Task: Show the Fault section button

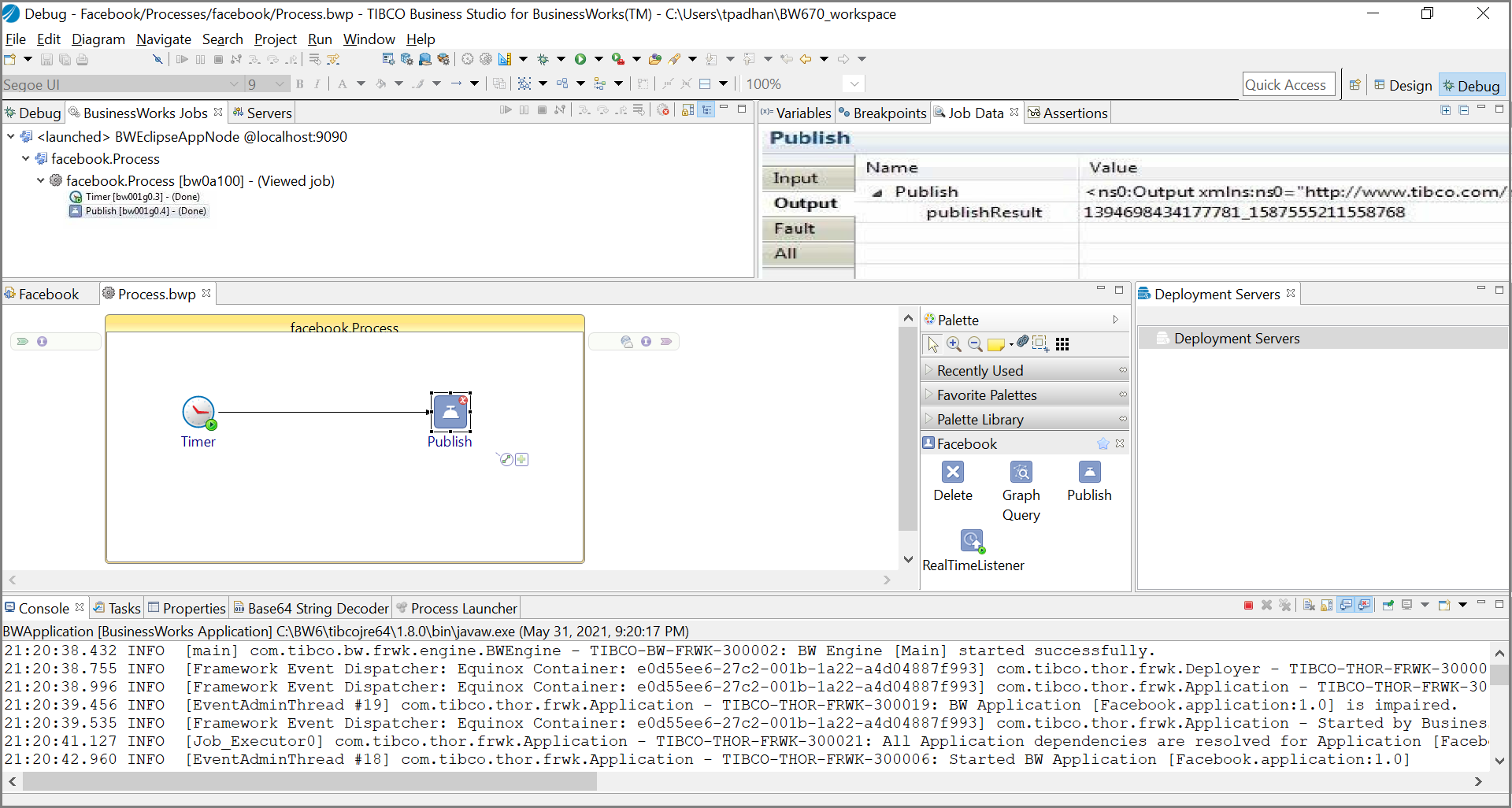Action: click(x=807, y=229)
